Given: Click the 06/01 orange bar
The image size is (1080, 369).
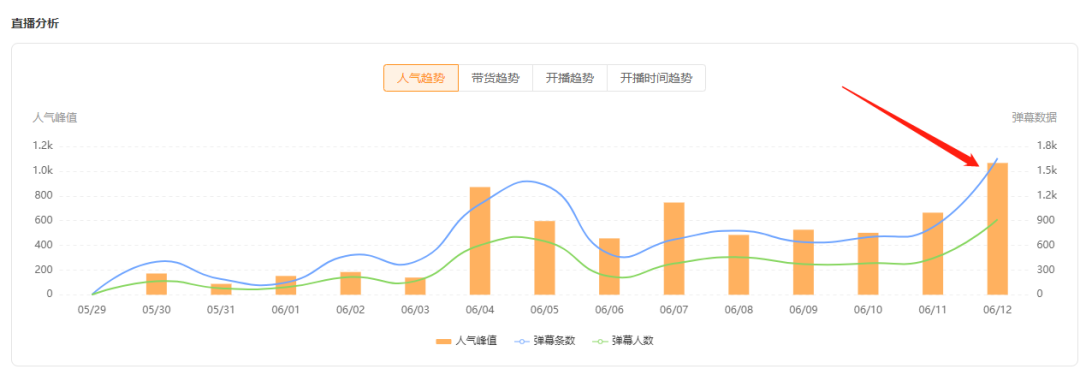Looking at the screenshot, I should (x=286, y=286).
